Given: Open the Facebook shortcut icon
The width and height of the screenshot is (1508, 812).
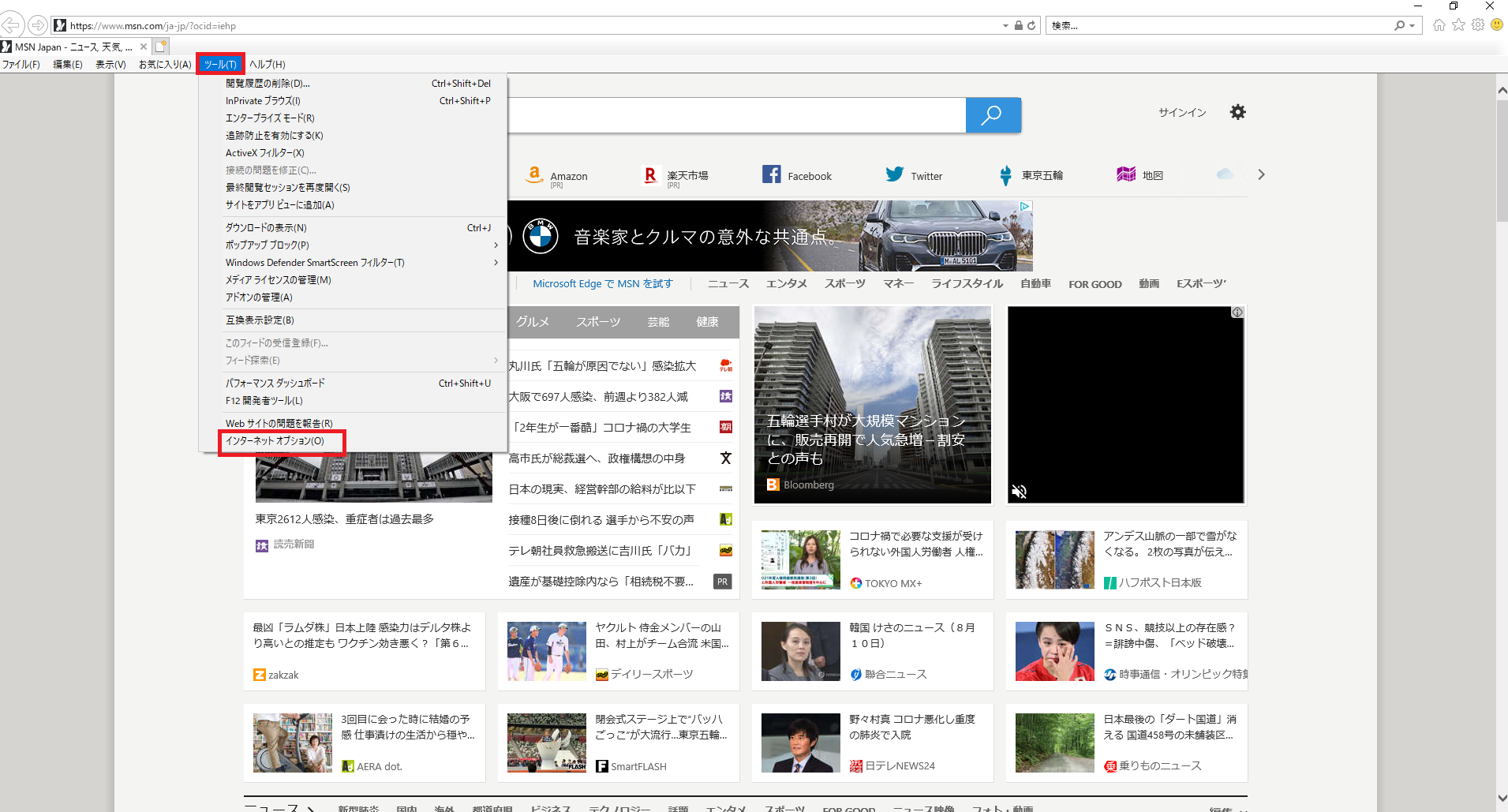Looking at the screenshot, I should tap(771, 174).
